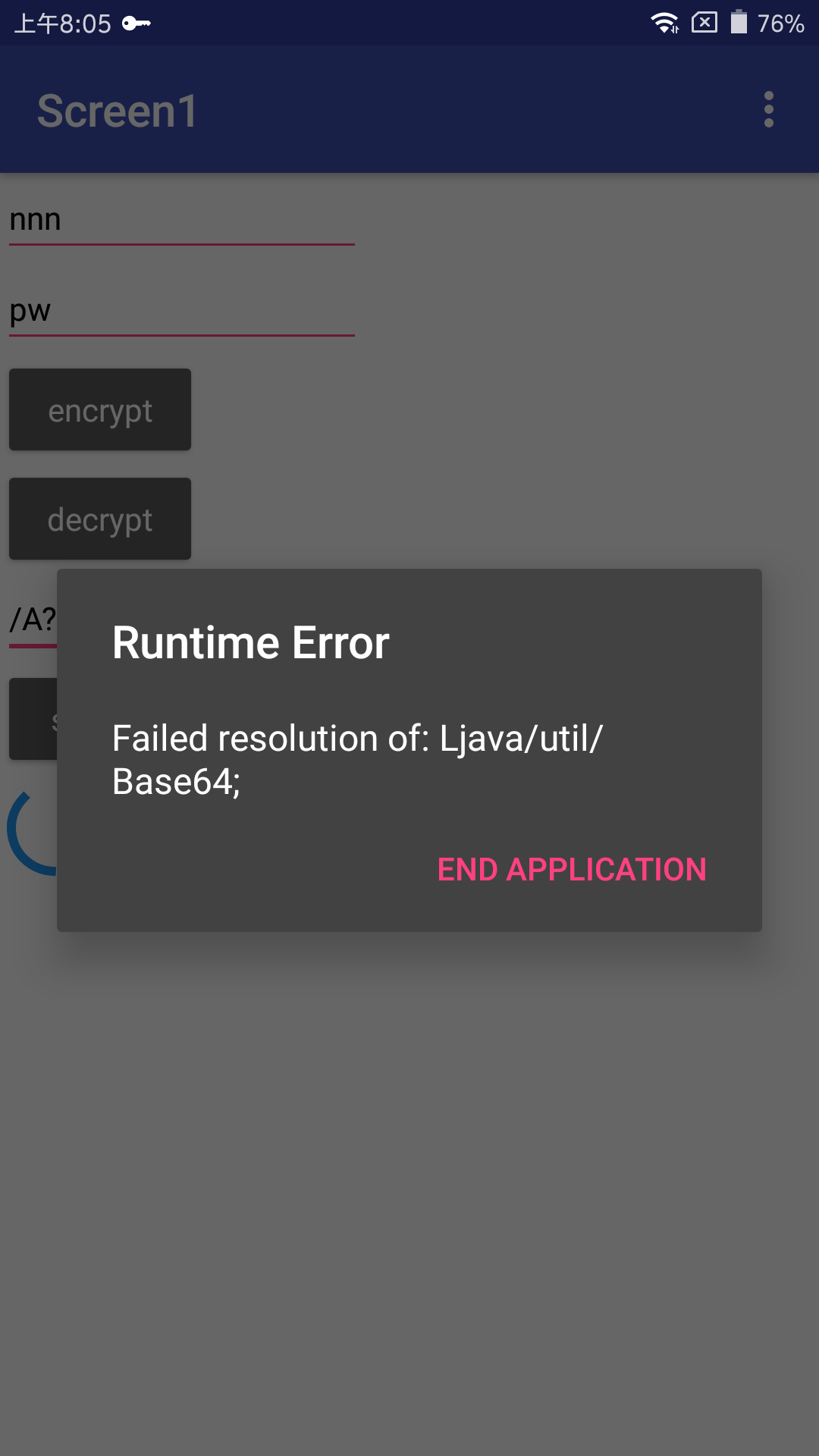This screenshot has height=1456, width=819.
Task: Tap the Wi-Fi status icon
Action: (x=665, y=23)
